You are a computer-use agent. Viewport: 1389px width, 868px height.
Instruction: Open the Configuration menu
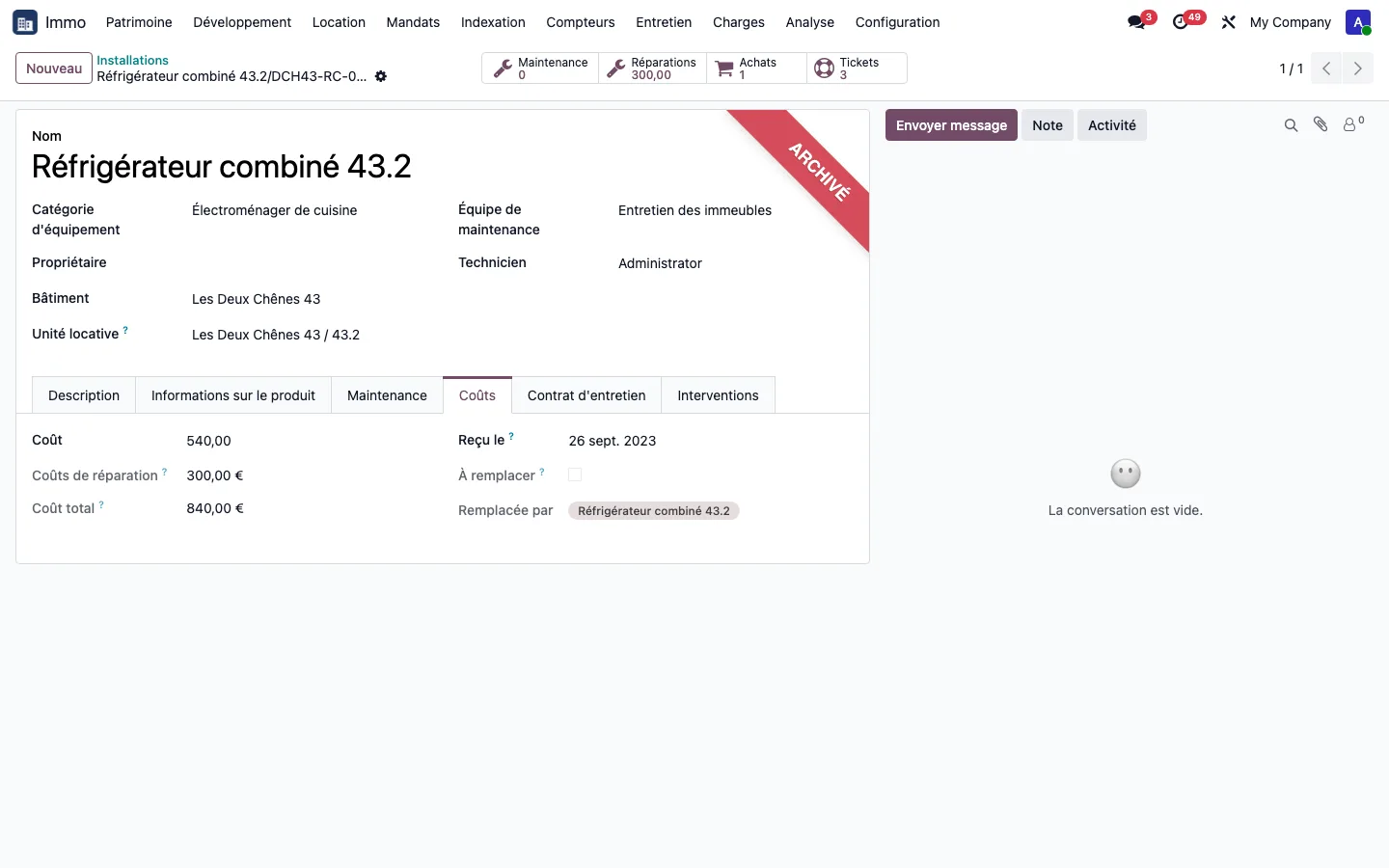pos(897,22)
